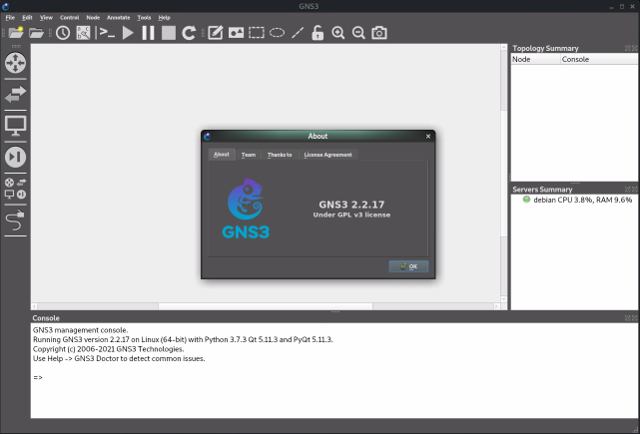The height and width of the screenshot is (434, 640).
Task: Suspend all nodes with pause icon
Action: coord(148,33)
